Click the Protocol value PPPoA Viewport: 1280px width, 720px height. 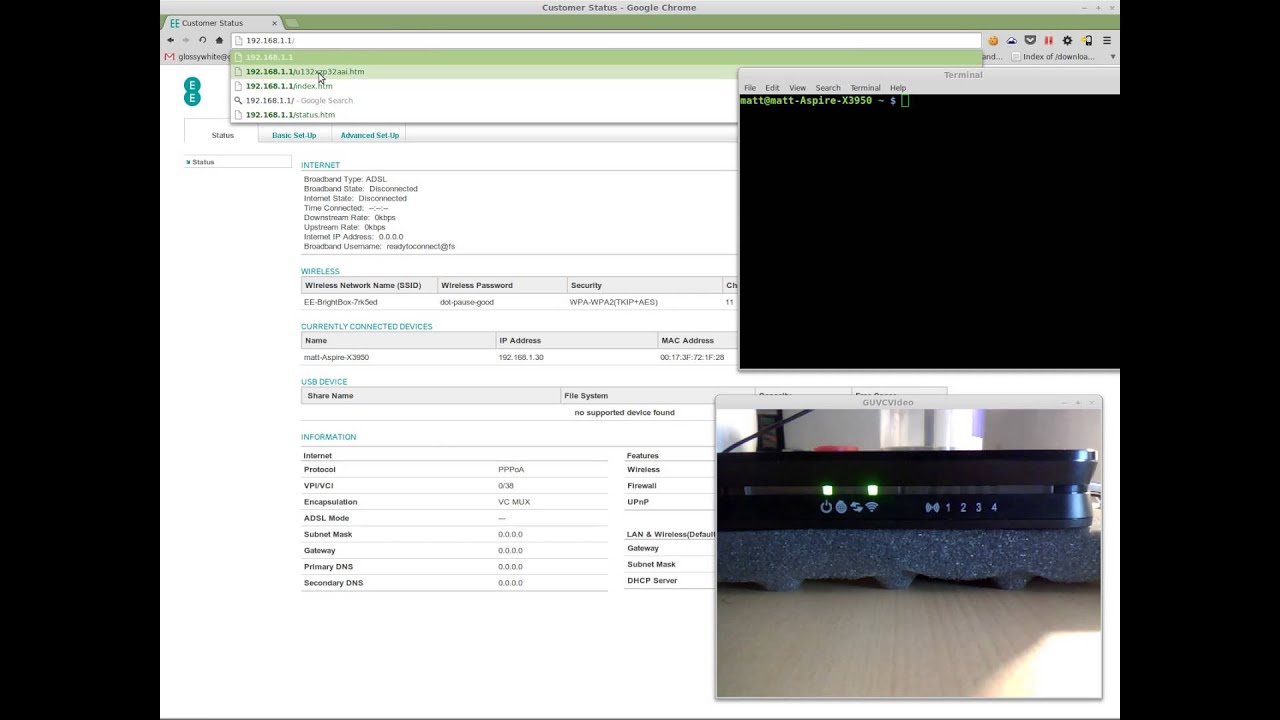coord(511,469)
